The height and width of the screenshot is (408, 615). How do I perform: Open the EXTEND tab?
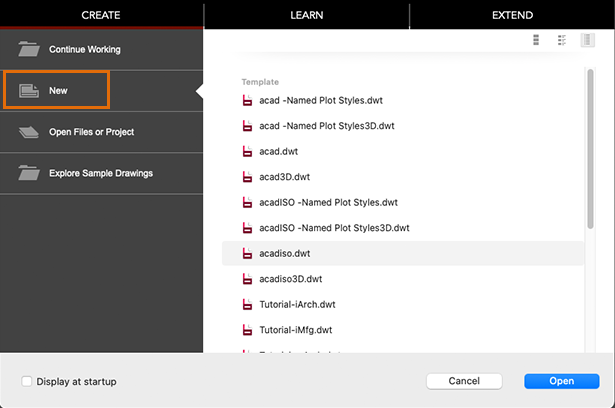512,15
